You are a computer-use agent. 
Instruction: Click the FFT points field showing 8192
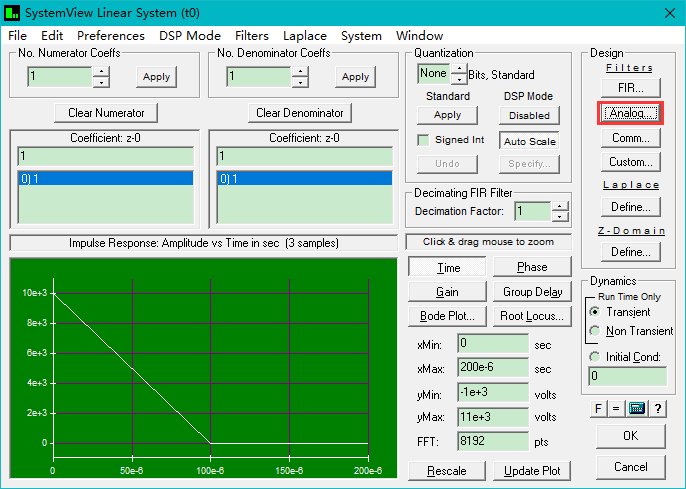click(493, 441)
